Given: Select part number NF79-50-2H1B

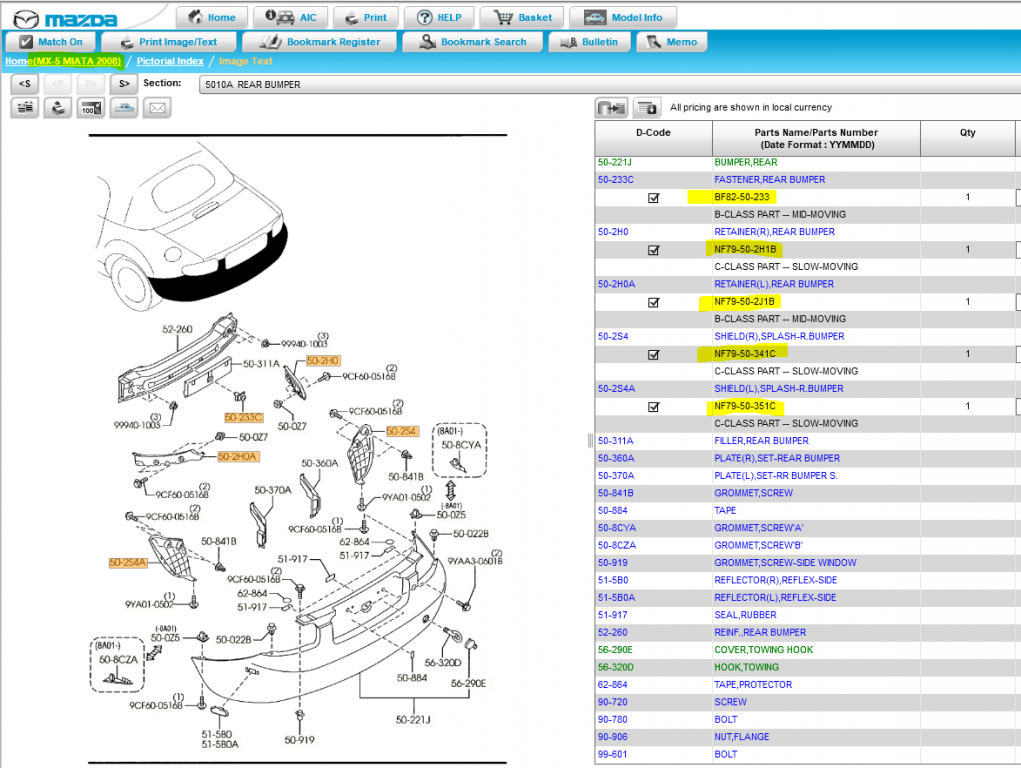Looking at the screenshot, I should pos(745,249).
